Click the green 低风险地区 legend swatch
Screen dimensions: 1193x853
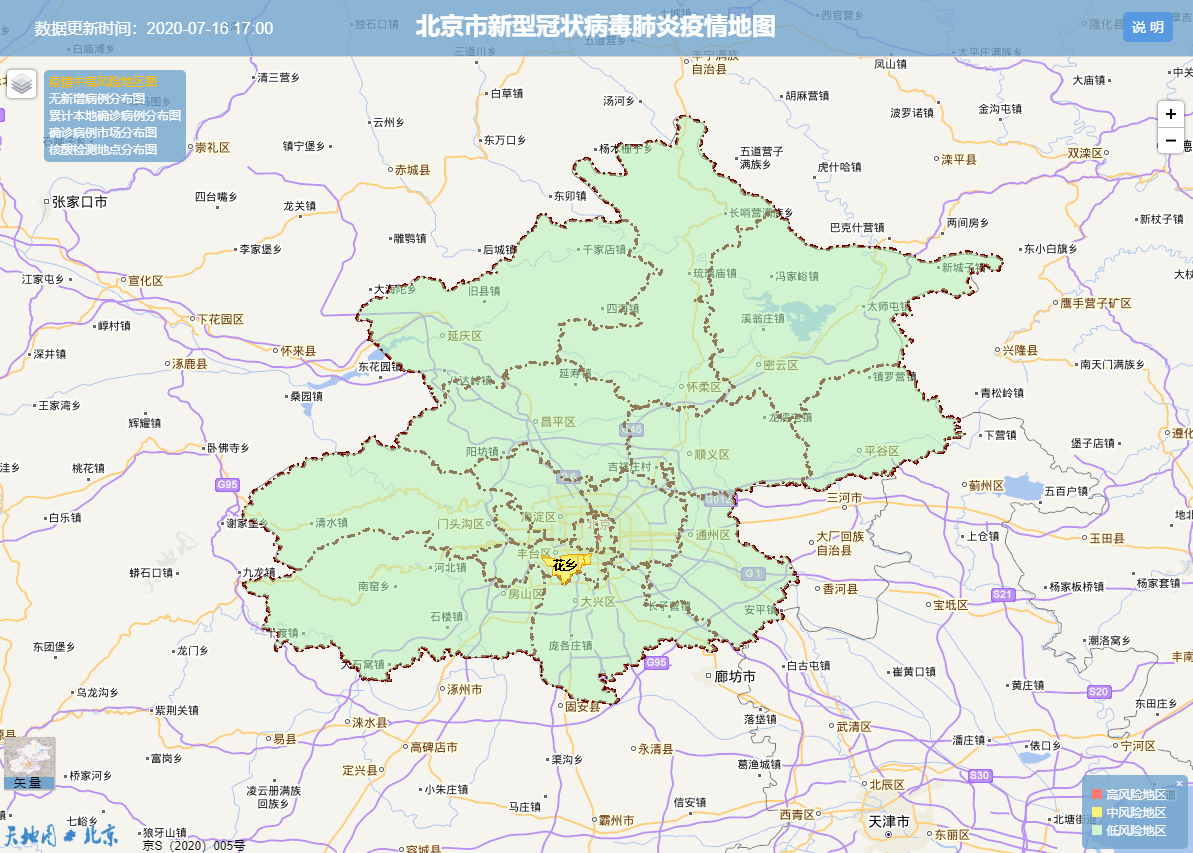coord(1096,830)
